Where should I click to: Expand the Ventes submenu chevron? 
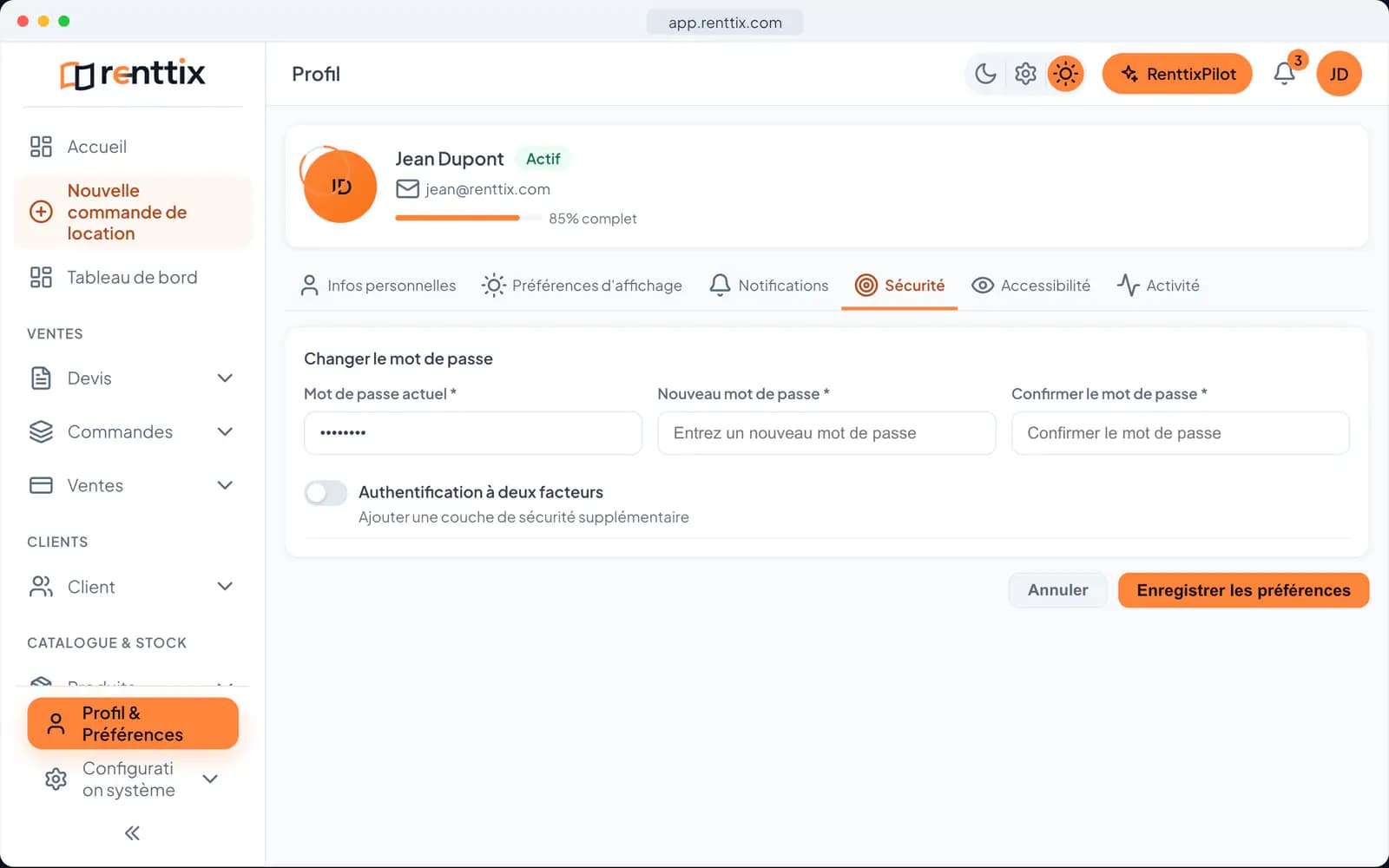(225, 485)
